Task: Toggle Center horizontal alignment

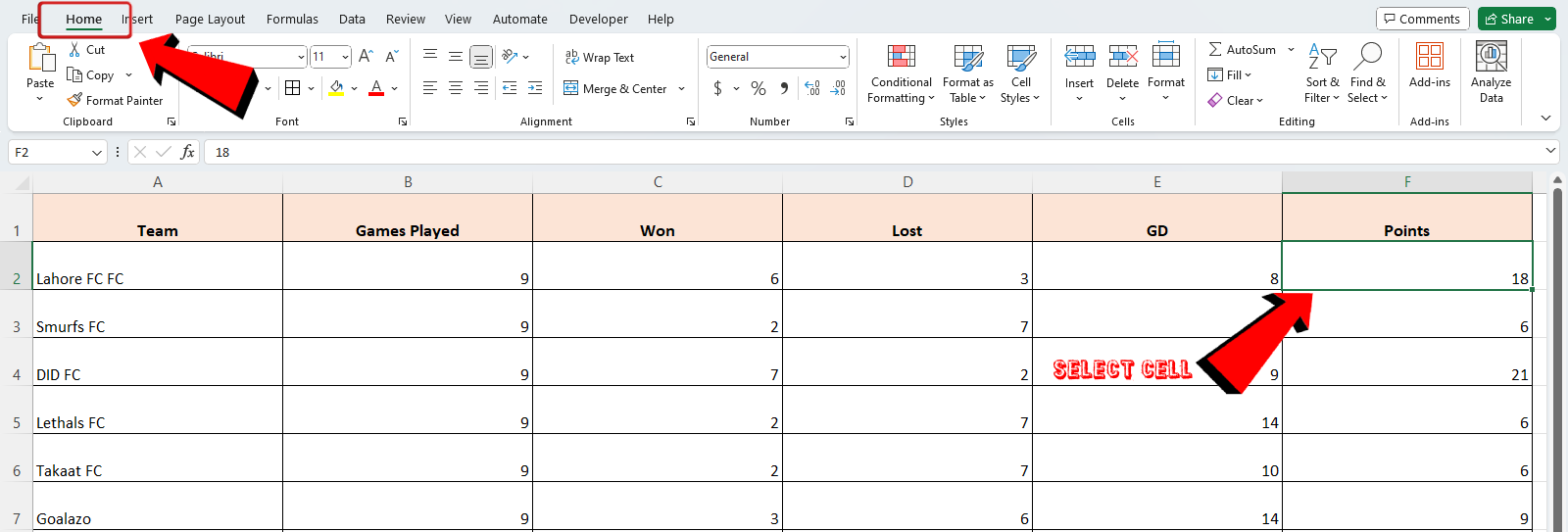Action: pos(456,88)
